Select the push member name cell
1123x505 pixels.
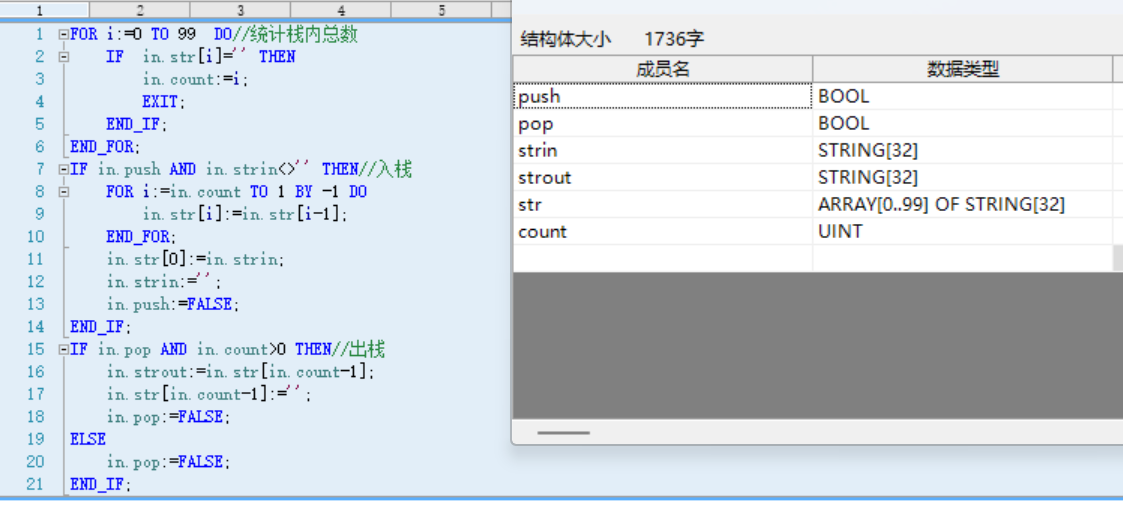[662, 97]
